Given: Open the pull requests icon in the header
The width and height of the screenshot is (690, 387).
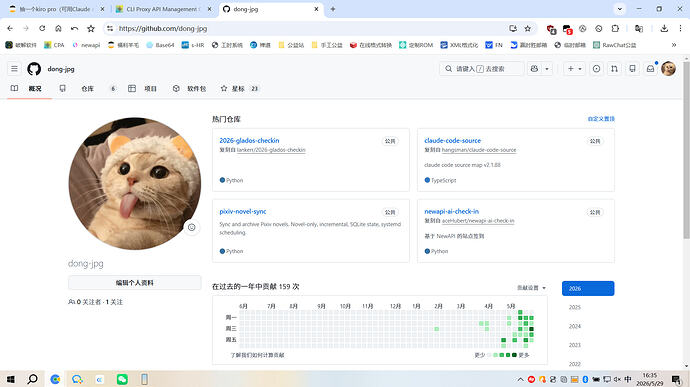Looking at the screenshot, I should click(614, 69).
